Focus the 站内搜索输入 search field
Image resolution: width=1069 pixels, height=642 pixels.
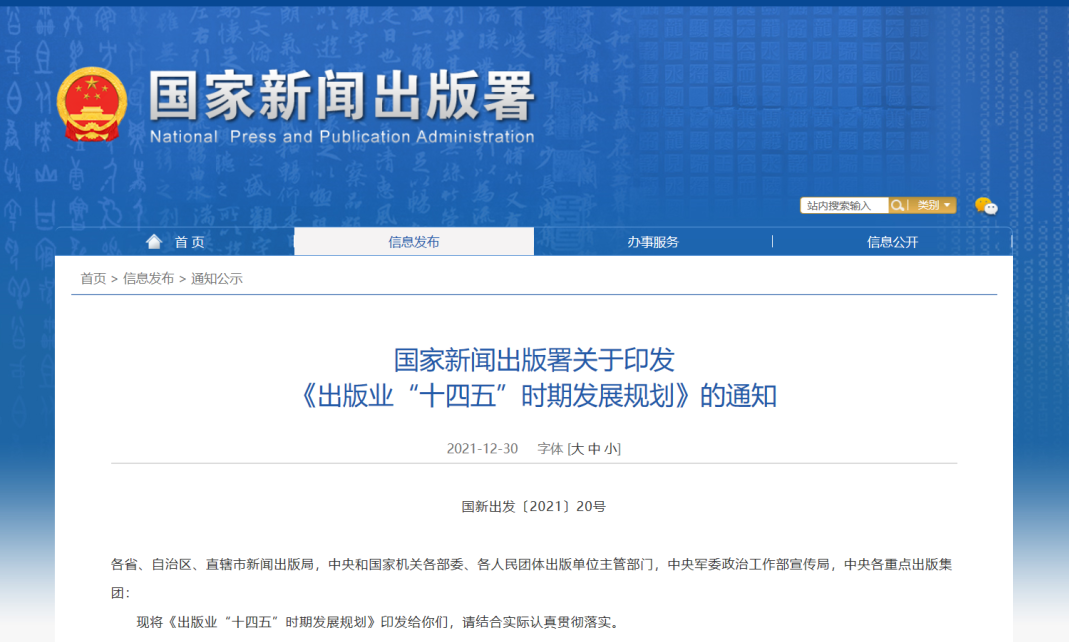point(844,205)
